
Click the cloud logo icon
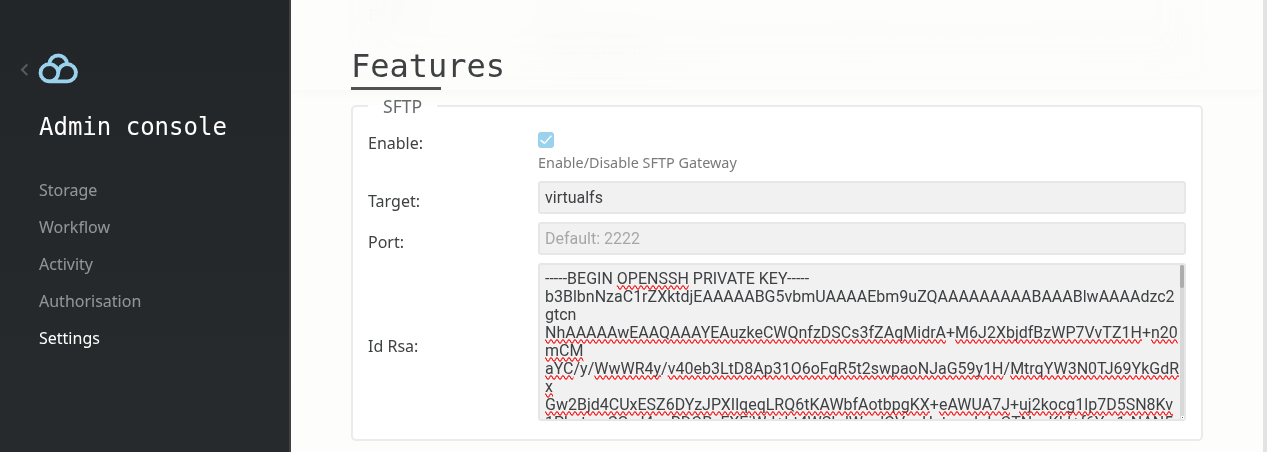pyautogui.click(x=59, y=69)
